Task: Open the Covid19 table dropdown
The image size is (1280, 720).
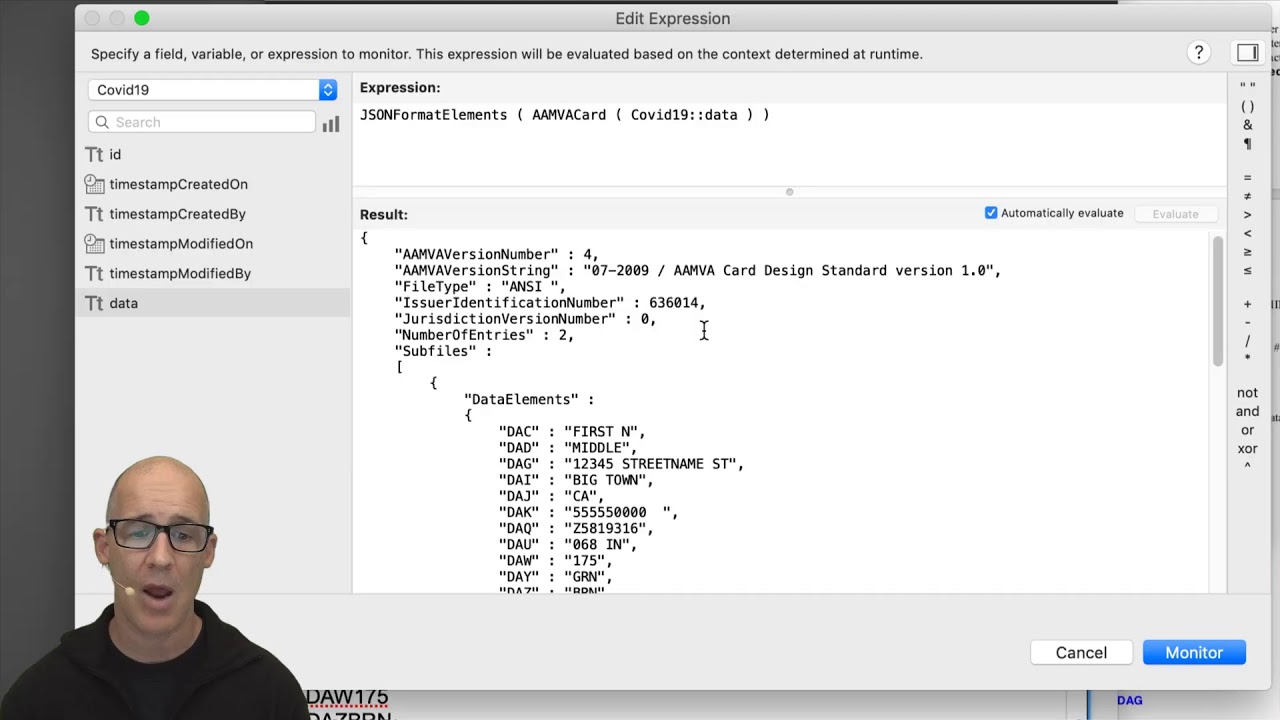Action: click(x=213, y=90)
